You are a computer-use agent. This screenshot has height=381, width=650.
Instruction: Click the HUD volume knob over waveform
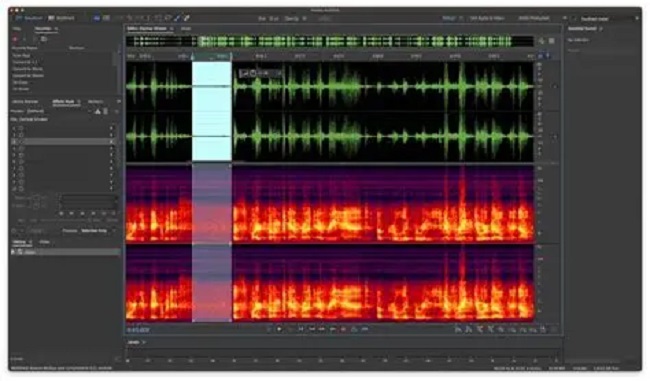pyautogui.click(x=253, y=73)
